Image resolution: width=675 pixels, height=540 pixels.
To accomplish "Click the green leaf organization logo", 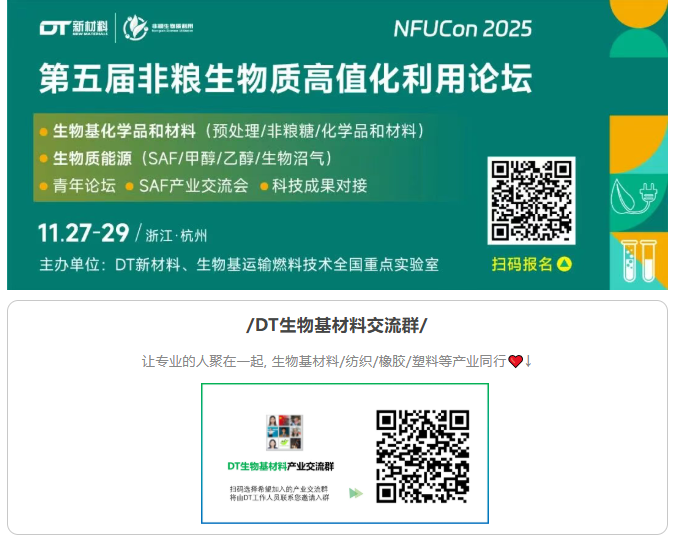I will (x=158, y=28).
